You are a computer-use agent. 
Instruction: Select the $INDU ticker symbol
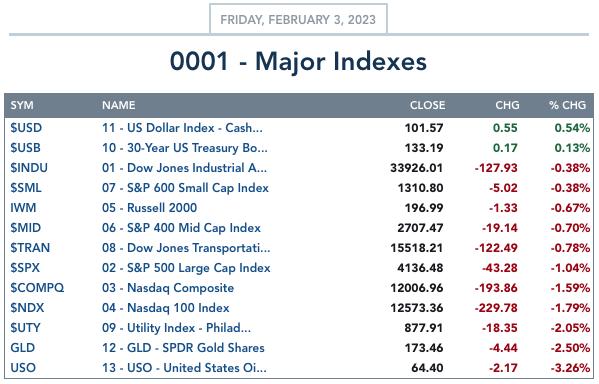[29, 168]
